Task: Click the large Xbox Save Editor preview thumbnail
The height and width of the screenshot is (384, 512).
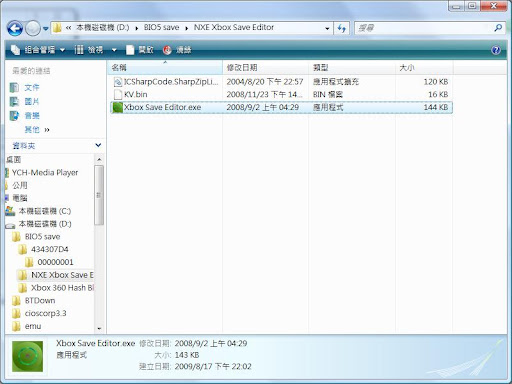Action: (x=27, y=356)
